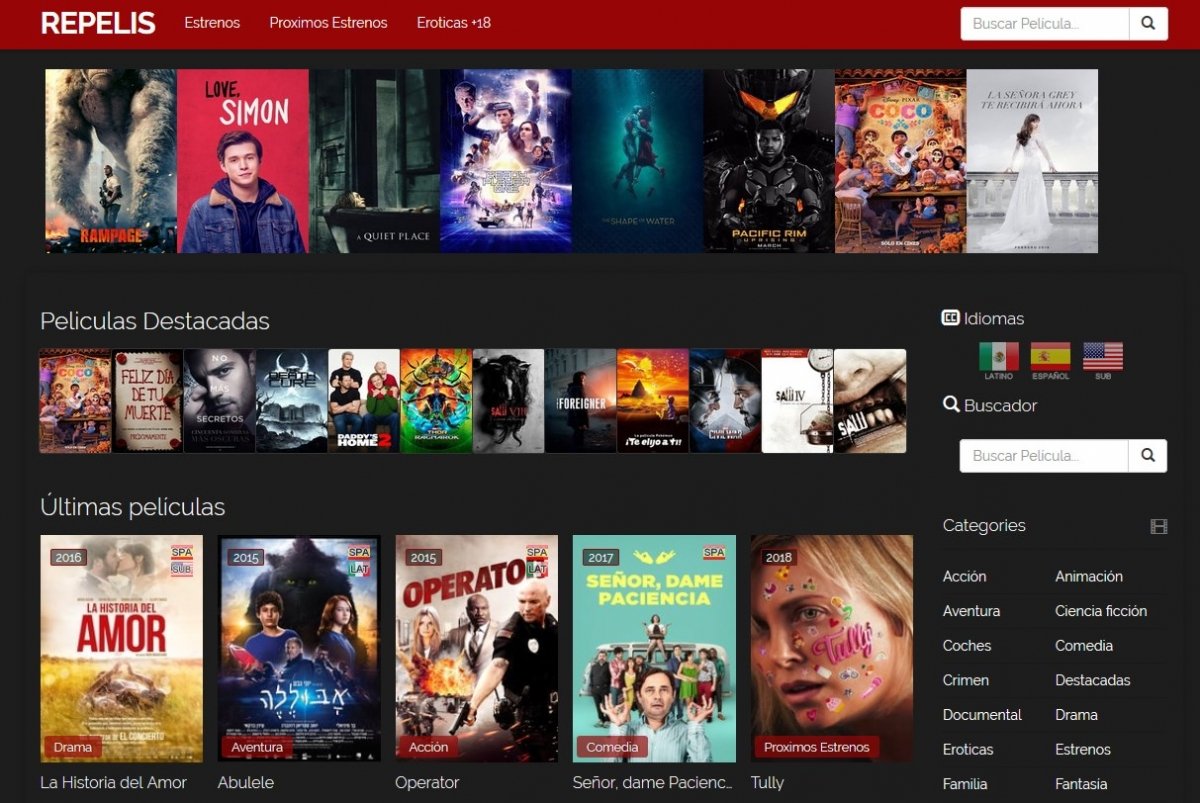Image resolution: width=1200 pixels, height=803 pixels.
Task: Click the Abulele title text
Action: (246, 783)
